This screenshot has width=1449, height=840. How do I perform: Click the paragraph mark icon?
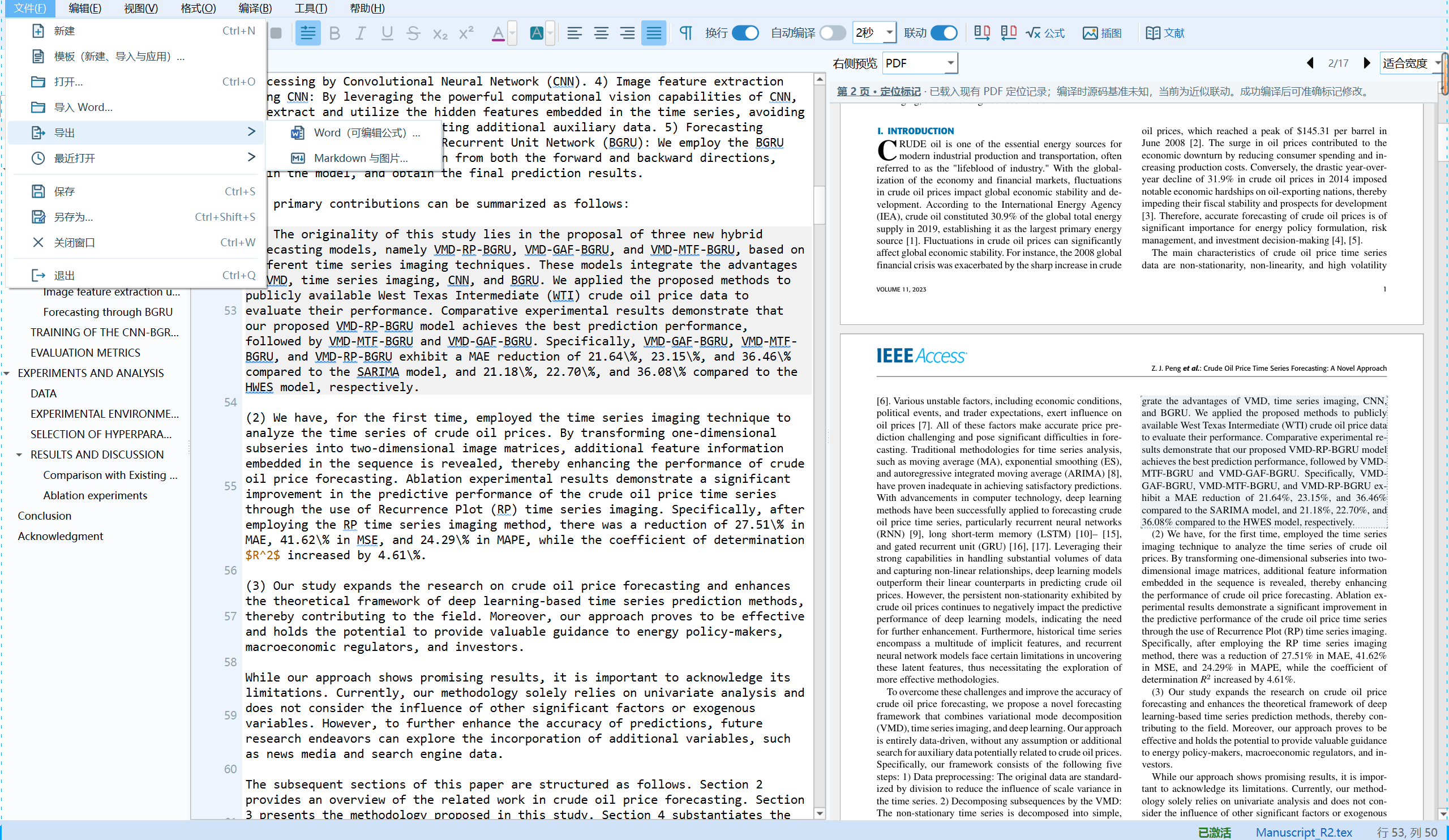(685, 33)
